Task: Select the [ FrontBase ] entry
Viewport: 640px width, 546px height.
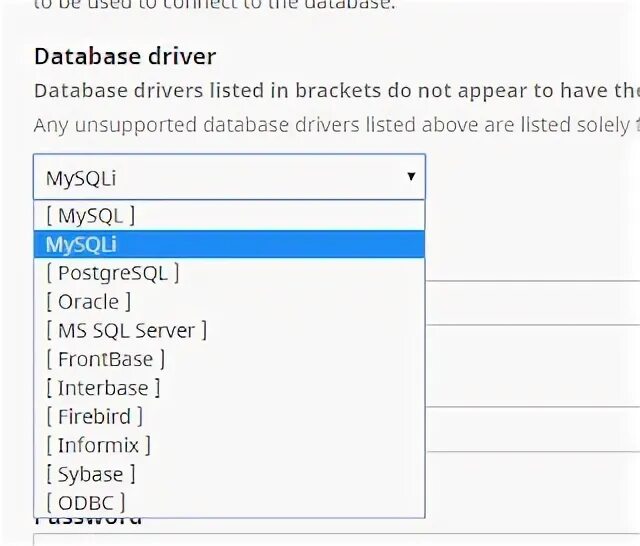Action: click(x=105, y=359)
